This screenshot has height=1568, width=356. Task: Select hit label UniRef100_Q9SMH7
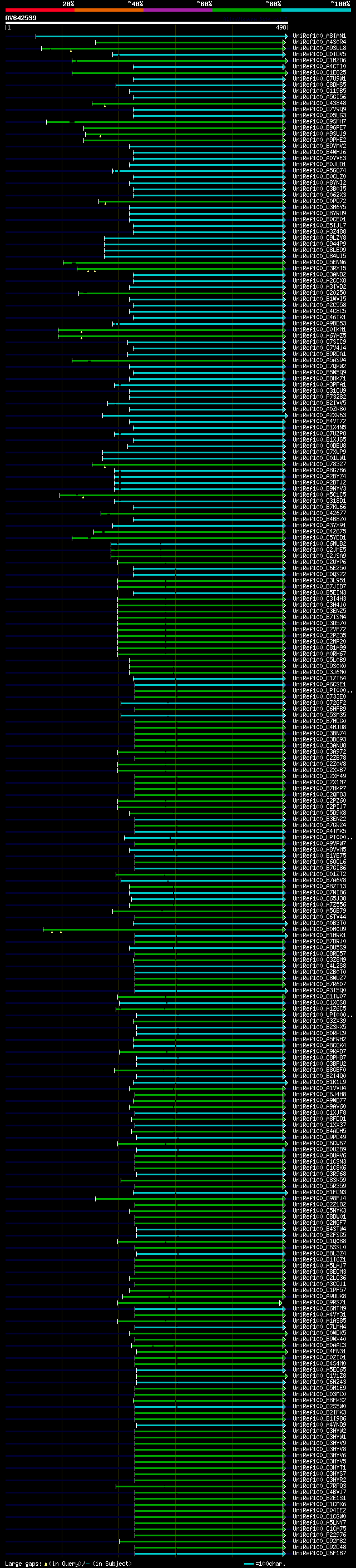tap(319, 122)
